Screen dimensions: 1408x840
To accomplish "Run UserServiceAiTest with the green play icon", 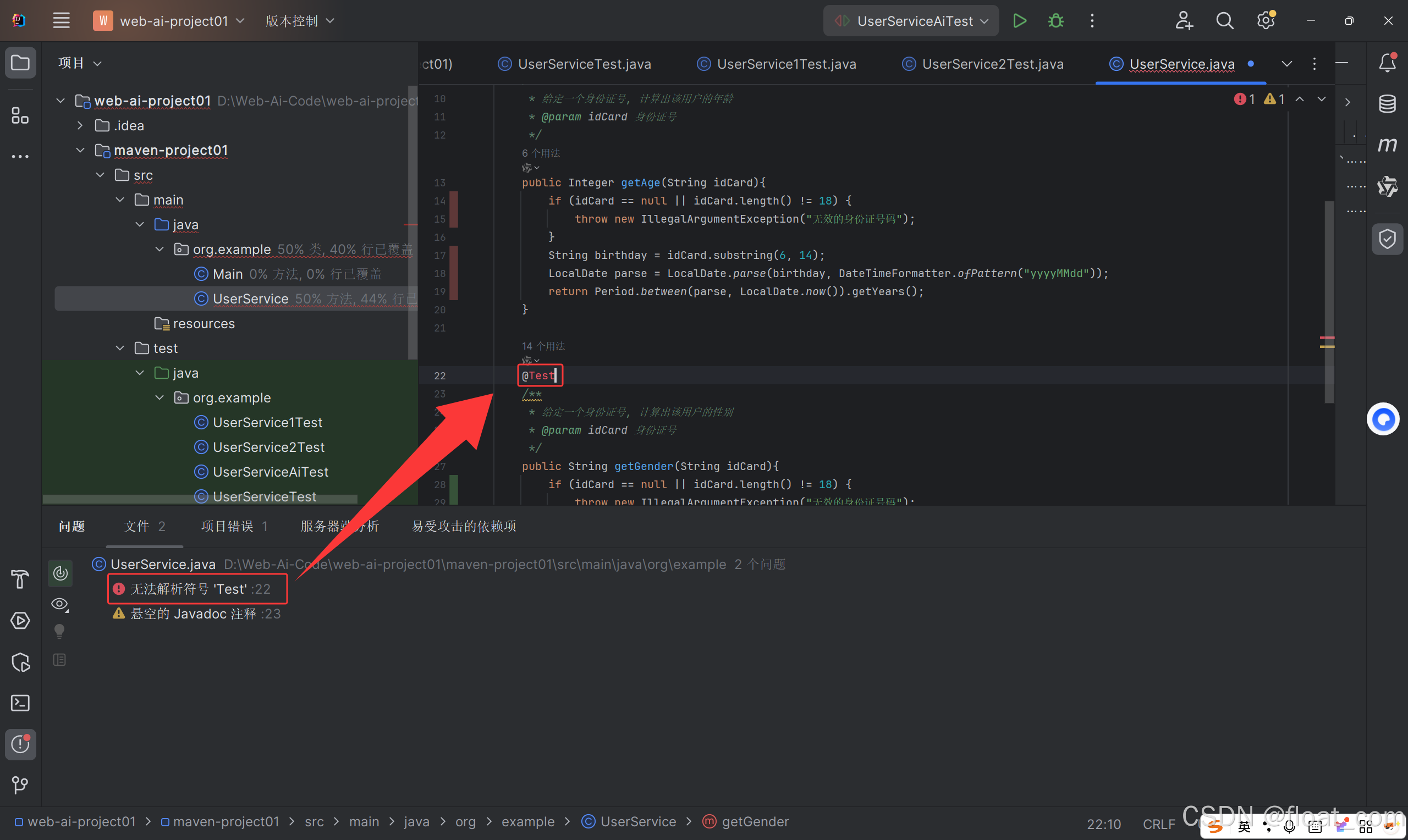I will click(1020, 21).
